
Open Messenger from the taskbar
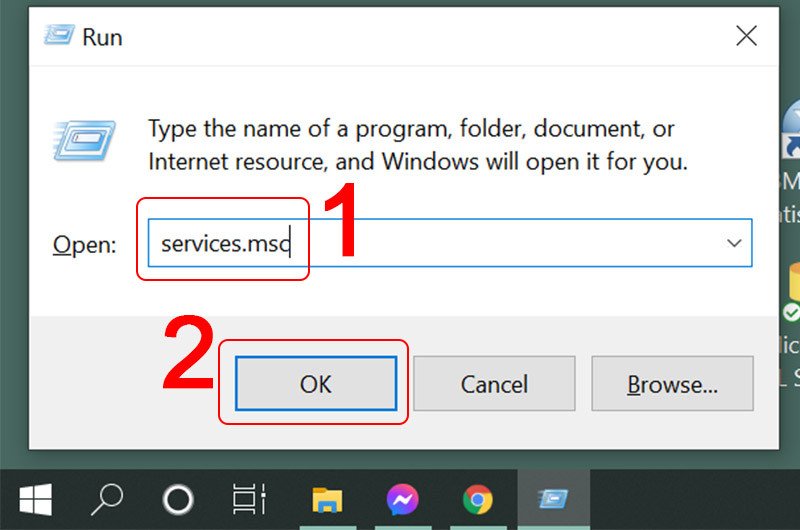[402, 499]
